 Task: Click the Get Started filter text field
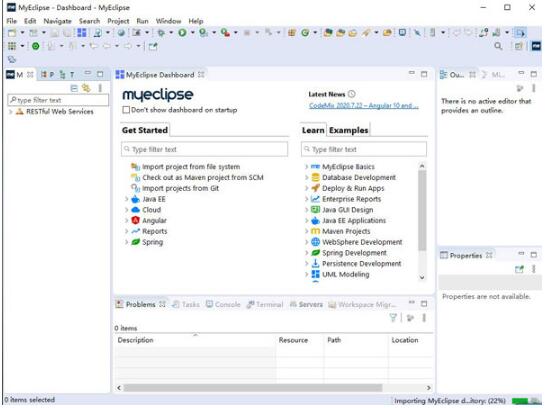point(205,149)
